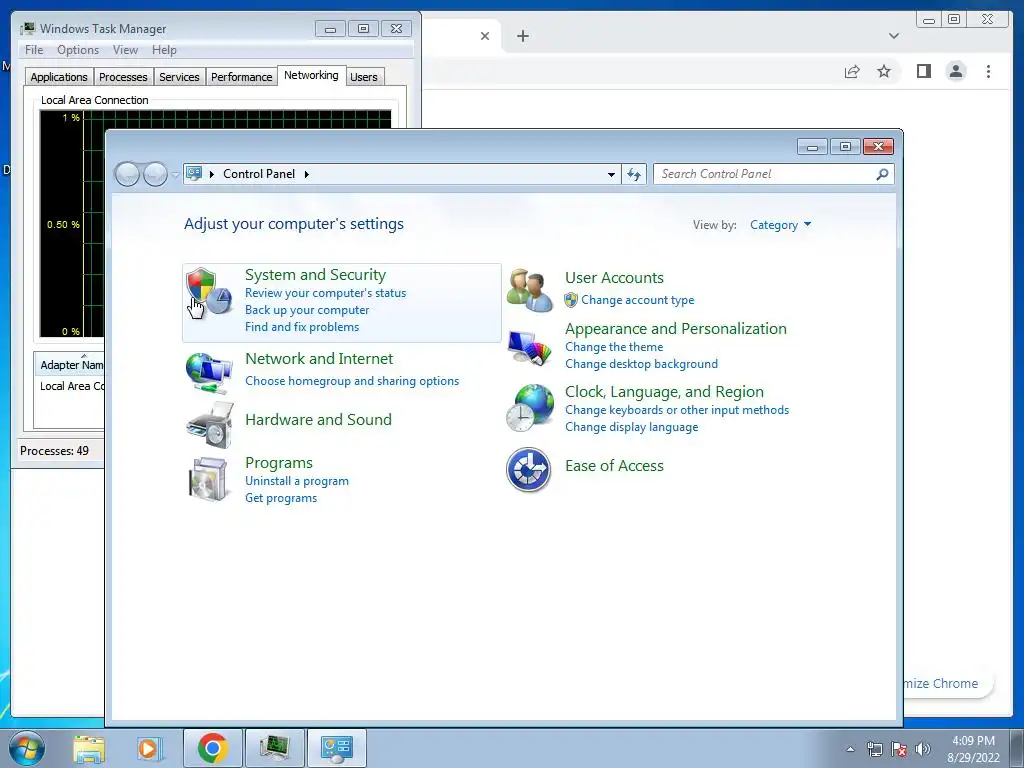Image resolution: width=1024 pixels, height=768 pixels.
Task: Click the network tray icon
Action: tap(874, 749)
